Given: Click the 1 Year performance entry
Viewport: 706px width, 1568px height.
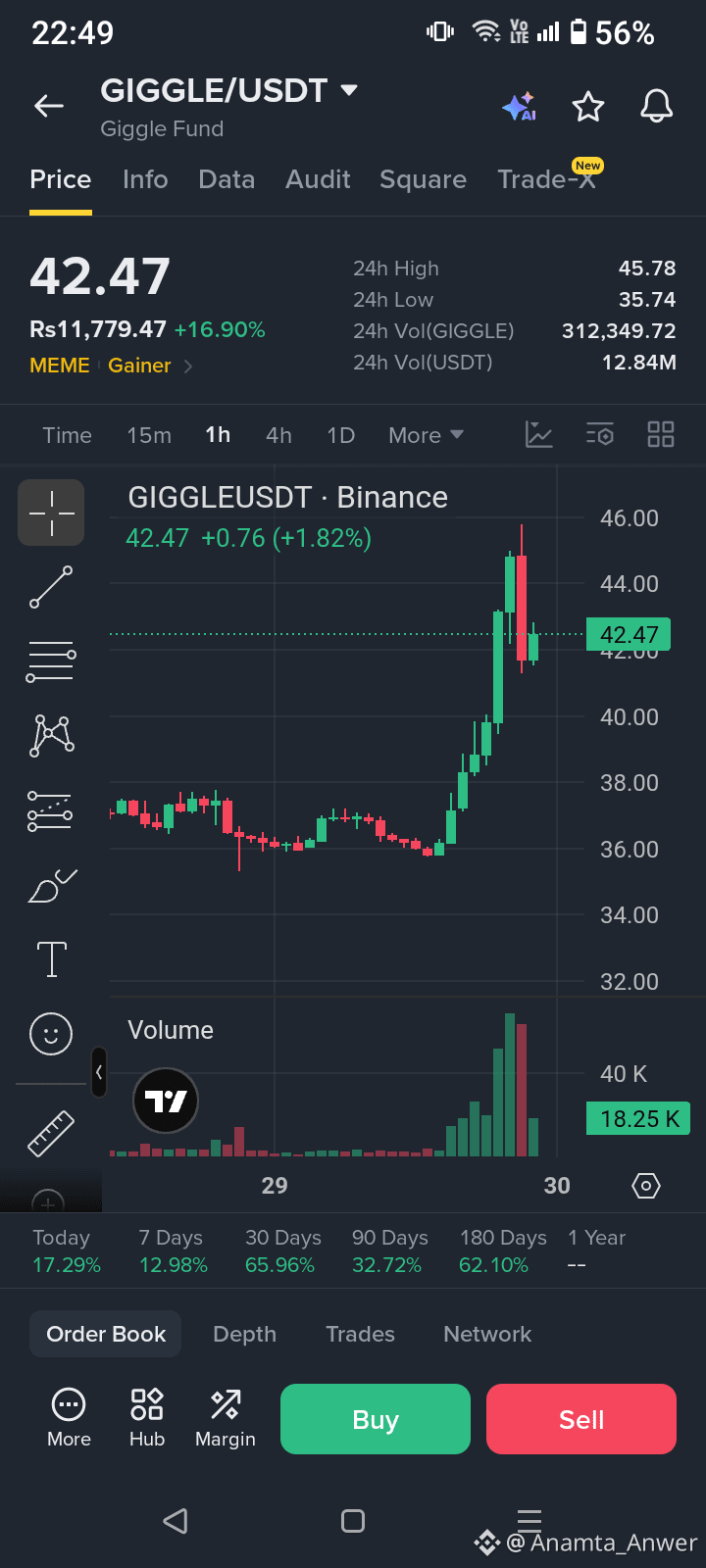Looking at the screenshot, I should tap(596, 1251).
